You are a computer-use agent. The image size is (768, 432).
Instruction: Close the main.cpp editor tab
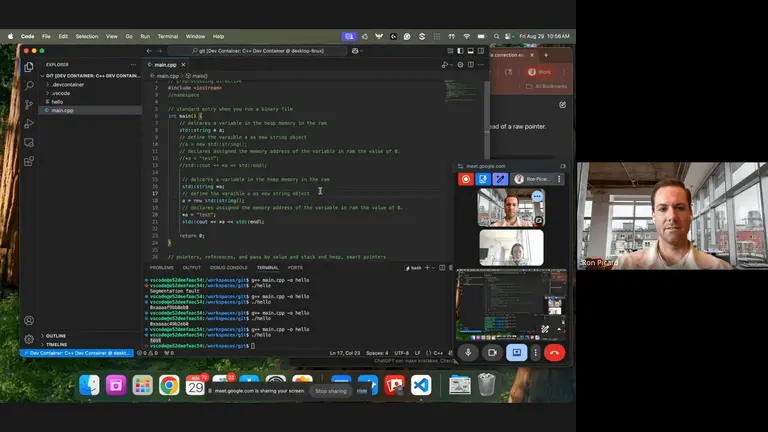tap(183, 65)
